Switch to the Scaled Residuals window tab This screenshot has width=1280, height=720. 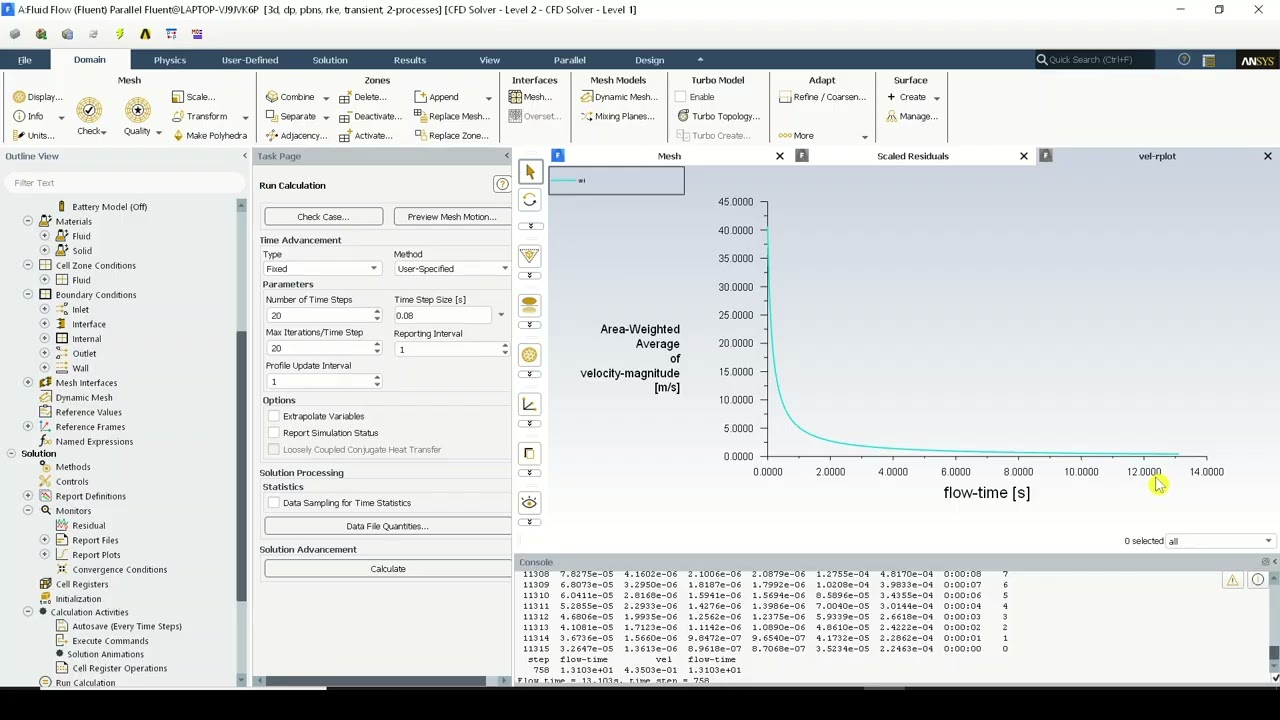point(912,156)
